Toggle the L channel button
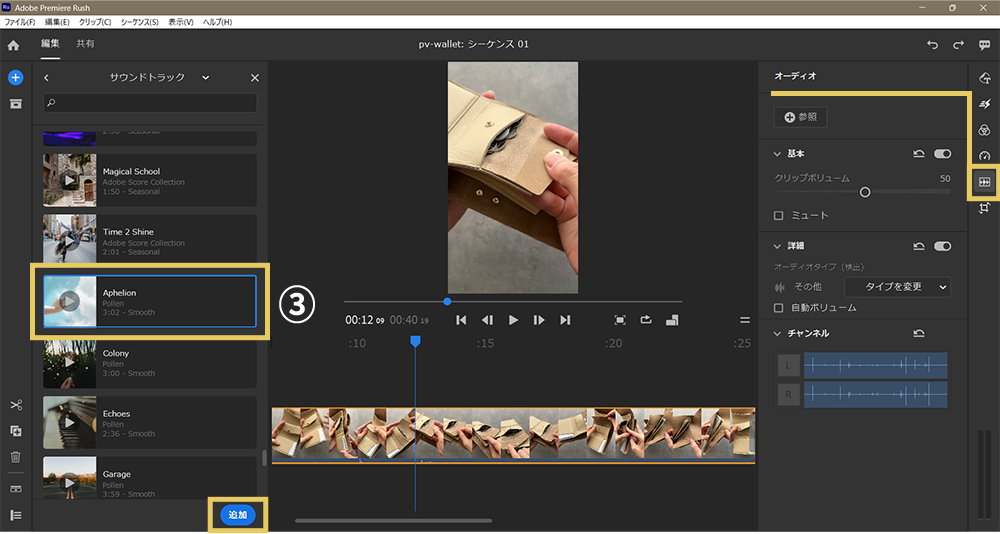This screenshot has width=1000, height=534. 788,366
